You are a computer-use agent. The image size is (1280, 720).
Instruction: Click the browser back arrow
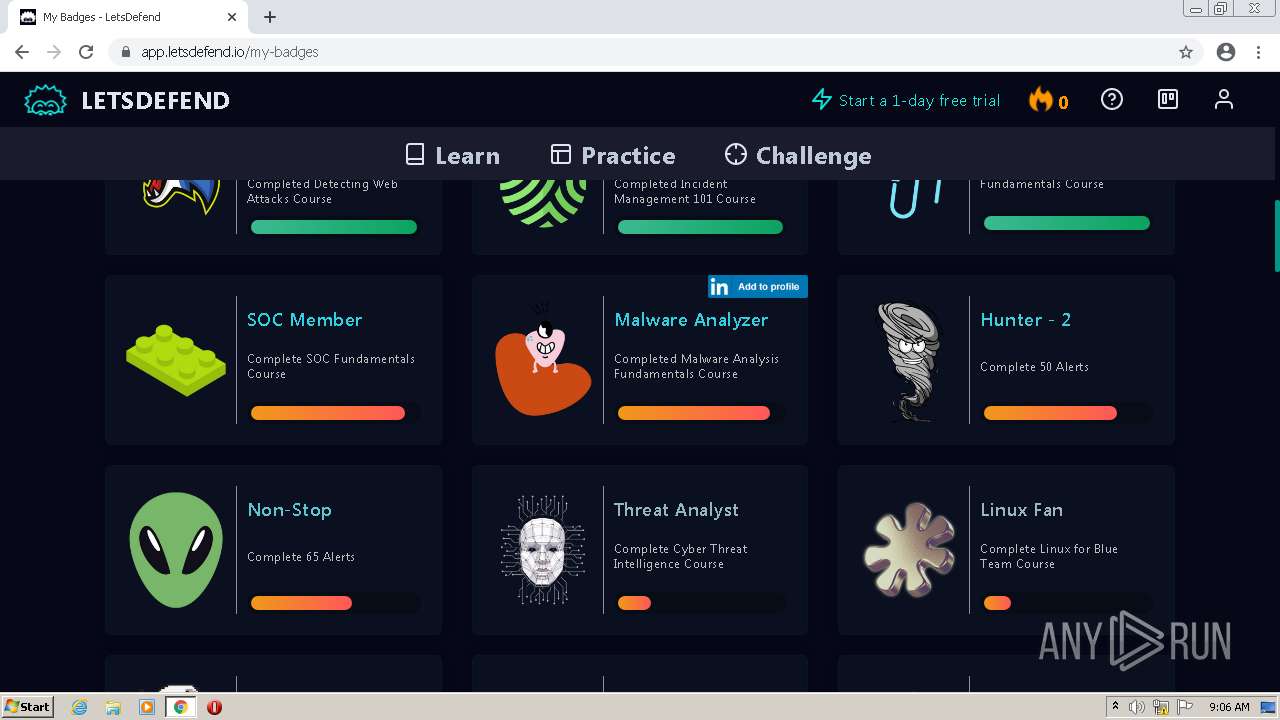coord(22,52)
